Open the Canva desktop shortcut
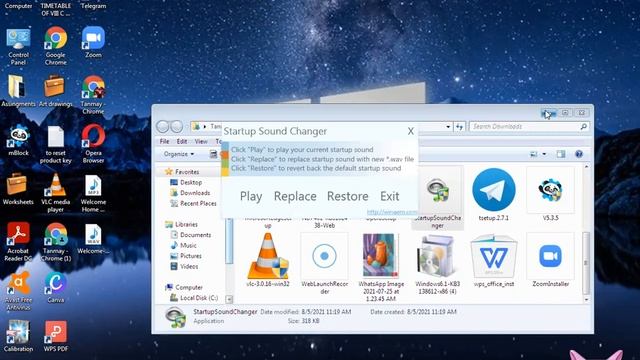Image resolution: width=640 pixels, height=360 pixels. [x=56, y=287]
